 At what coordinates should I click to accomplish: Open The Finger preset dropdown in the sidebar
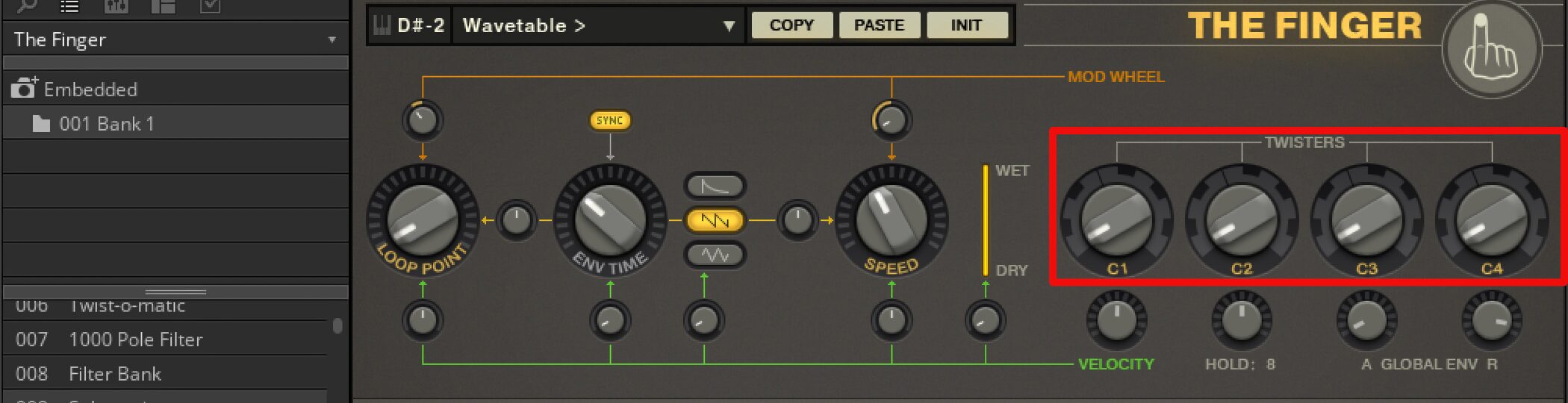pyautogui.click(x=175, y=40)
